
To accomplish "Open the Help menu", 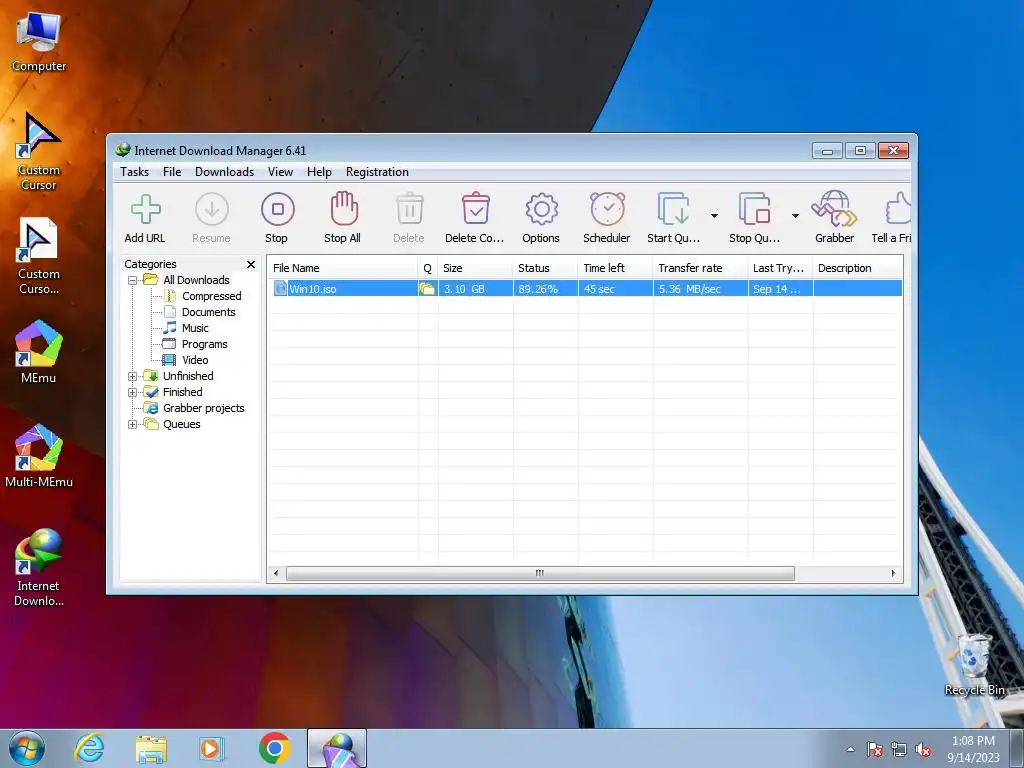I will coord(319,172).
